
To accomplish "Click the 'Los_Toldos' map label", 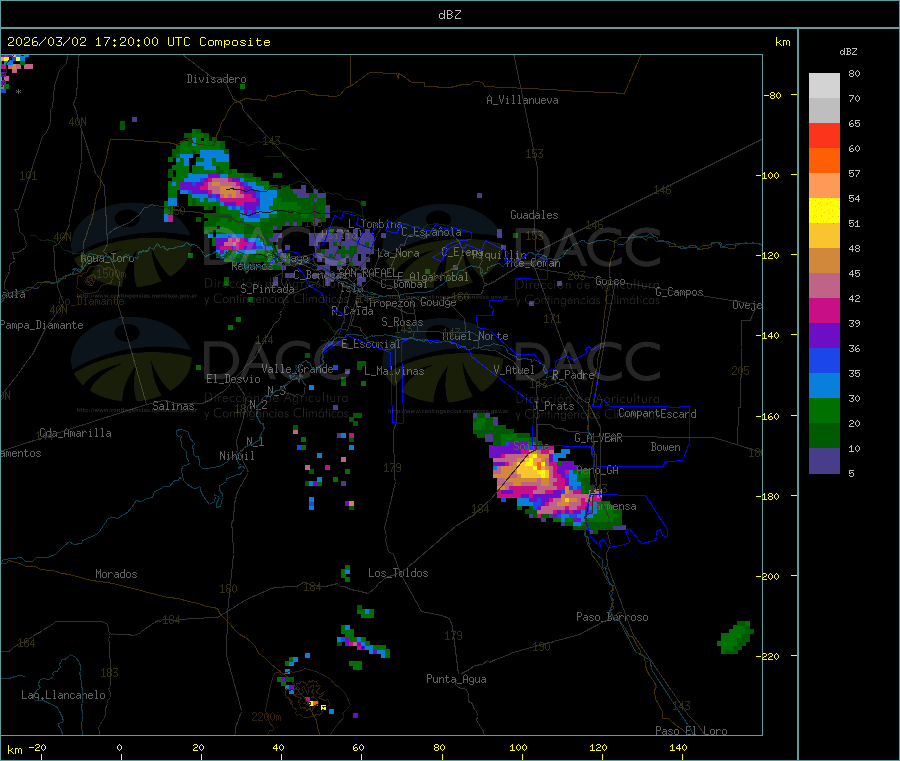I will (x=398, y=573).
